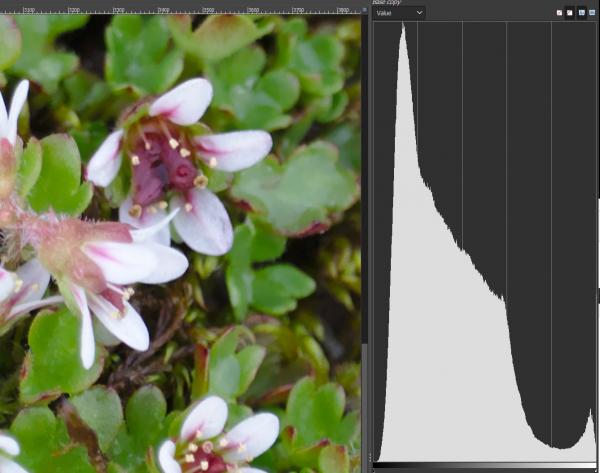The height and width of the screenshot is (473, 600).
Task: Select the perceptual space values icon
Action: [570, 13]
